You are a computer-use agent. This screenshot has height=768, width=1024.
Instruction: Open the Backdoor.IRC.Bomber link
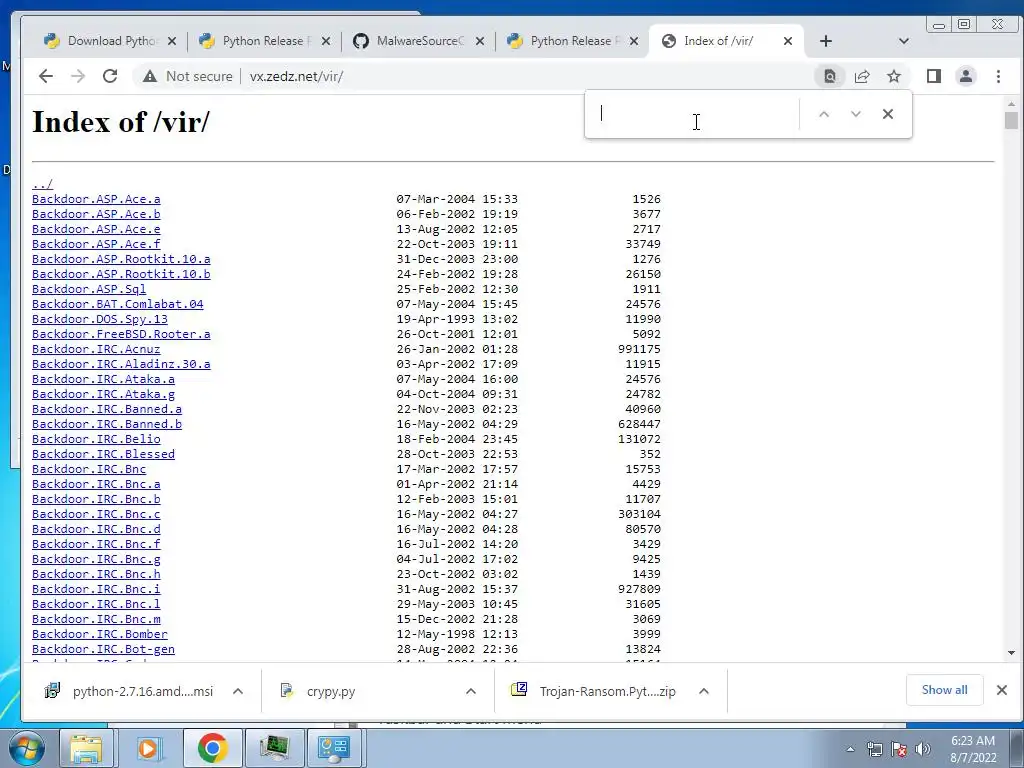pos(100,634)
